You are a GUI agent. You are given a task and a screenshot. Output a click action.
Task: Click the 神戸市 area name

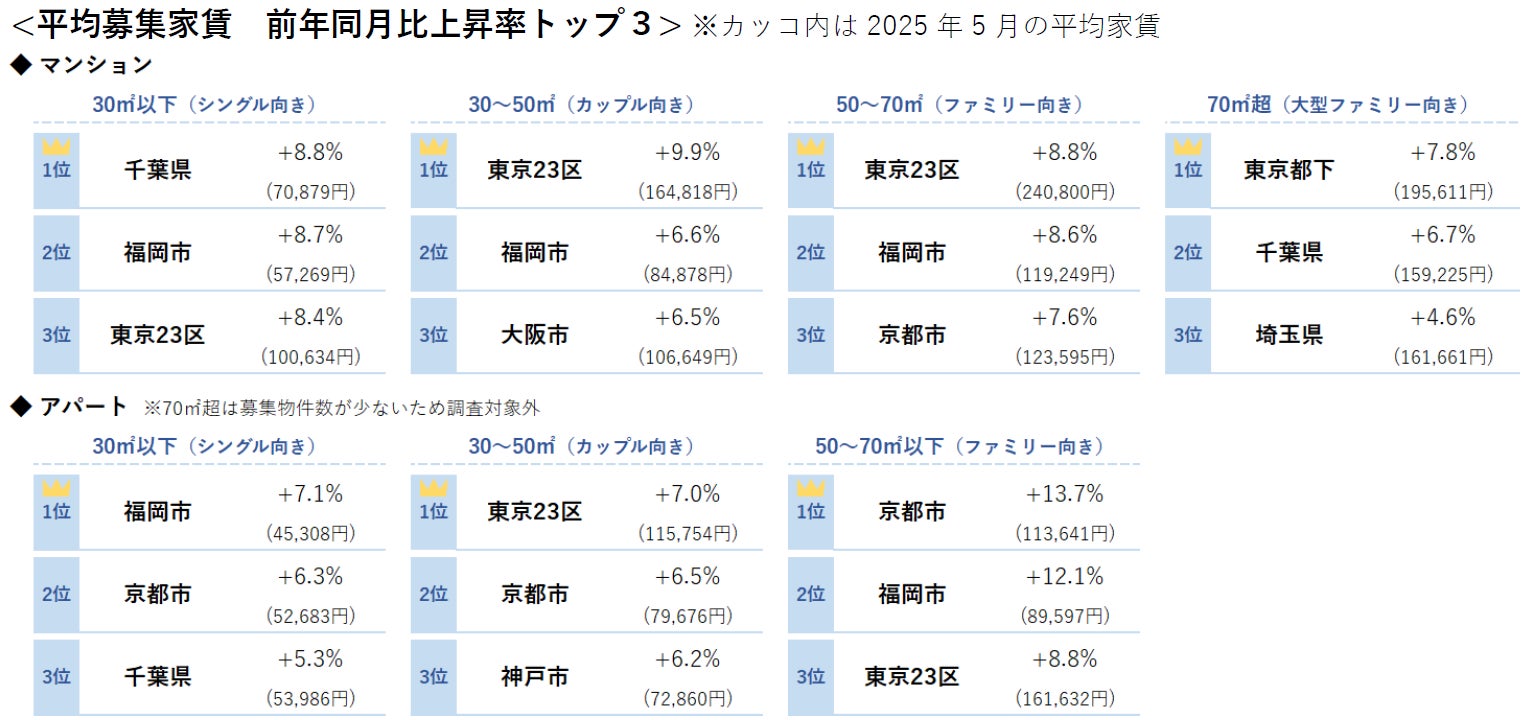pyautogui.click(x=534, y=677)
